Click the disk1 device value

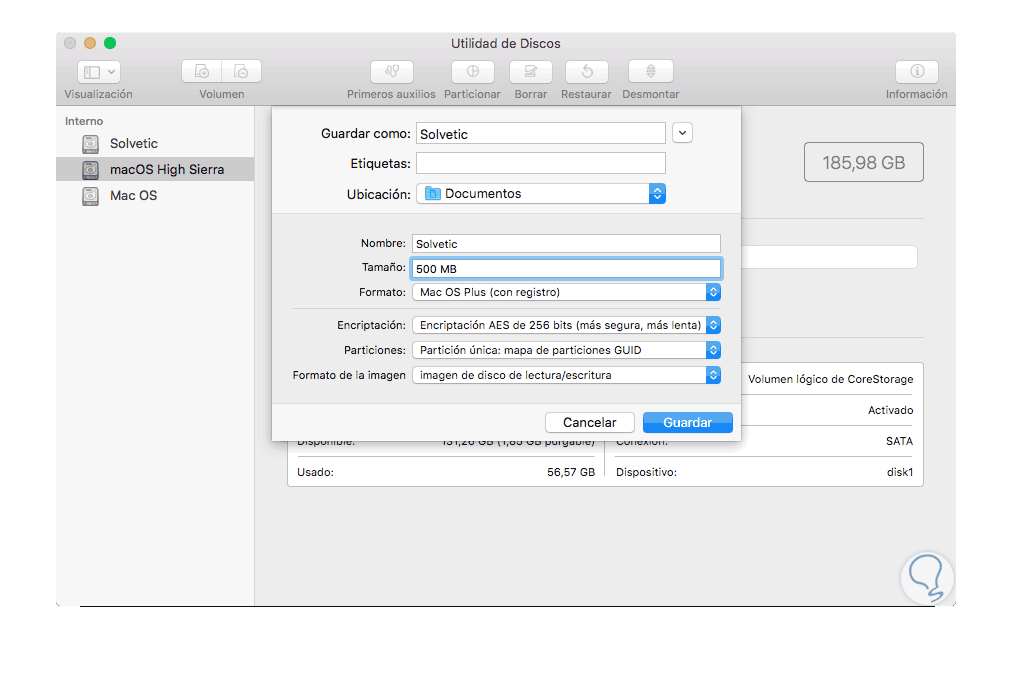coord(900,472)
